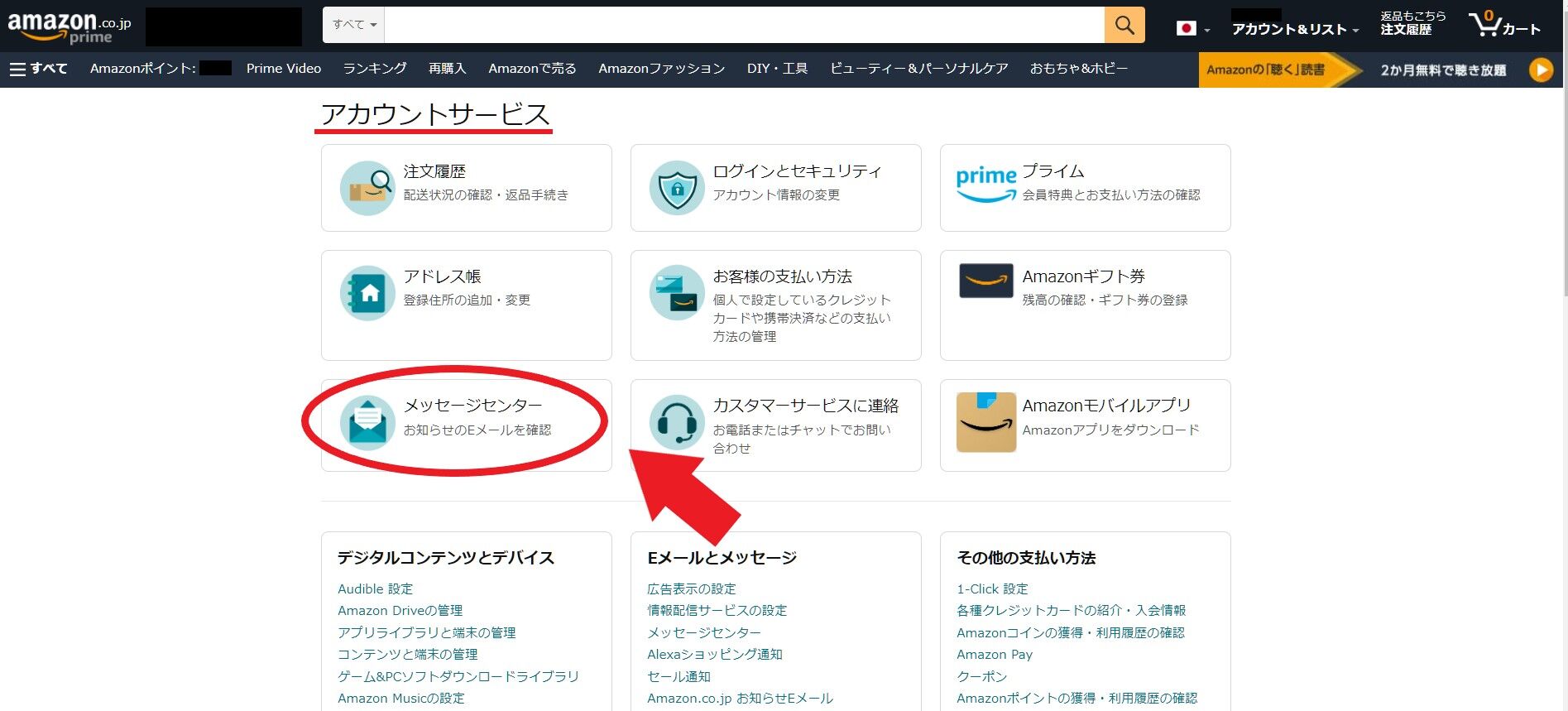
Task: Click 2か月無料で聴き放題 banner text
Action: pyautogui.click(x=1443, y=70)
